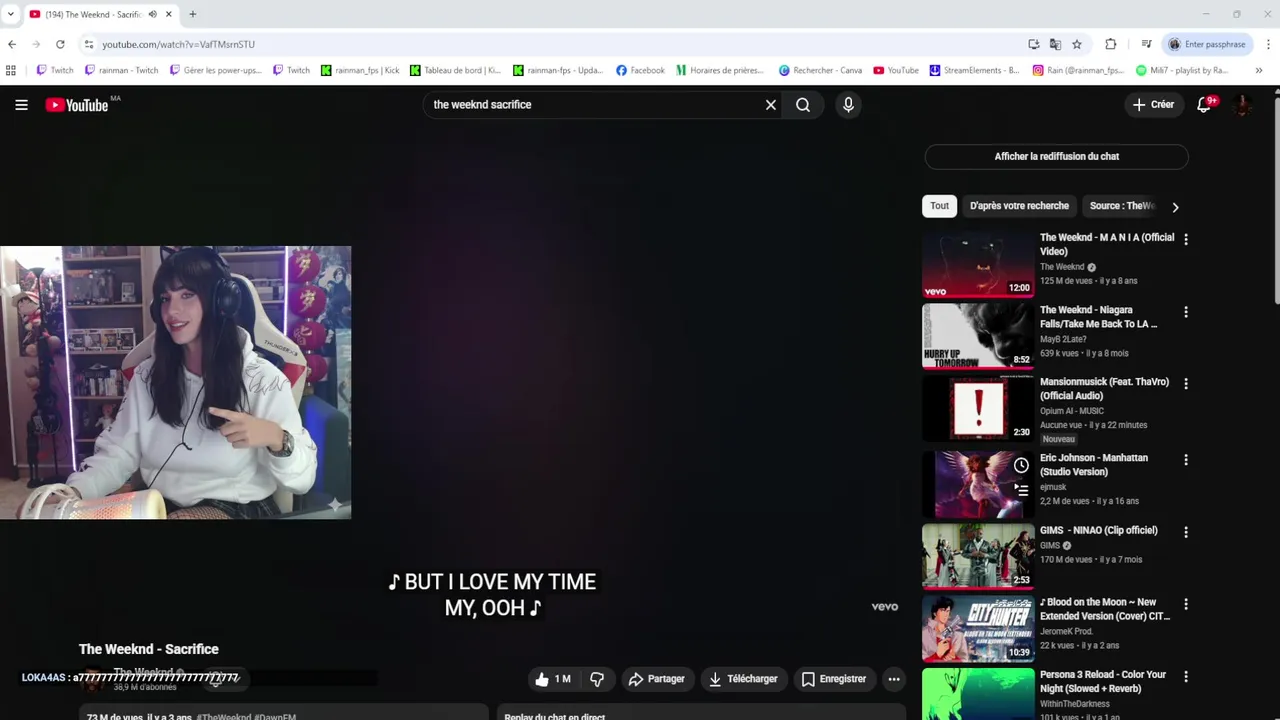Add Eric Johnson video to queue
The width and height of the screenshot is (1280, 720).
(1021, 489)
